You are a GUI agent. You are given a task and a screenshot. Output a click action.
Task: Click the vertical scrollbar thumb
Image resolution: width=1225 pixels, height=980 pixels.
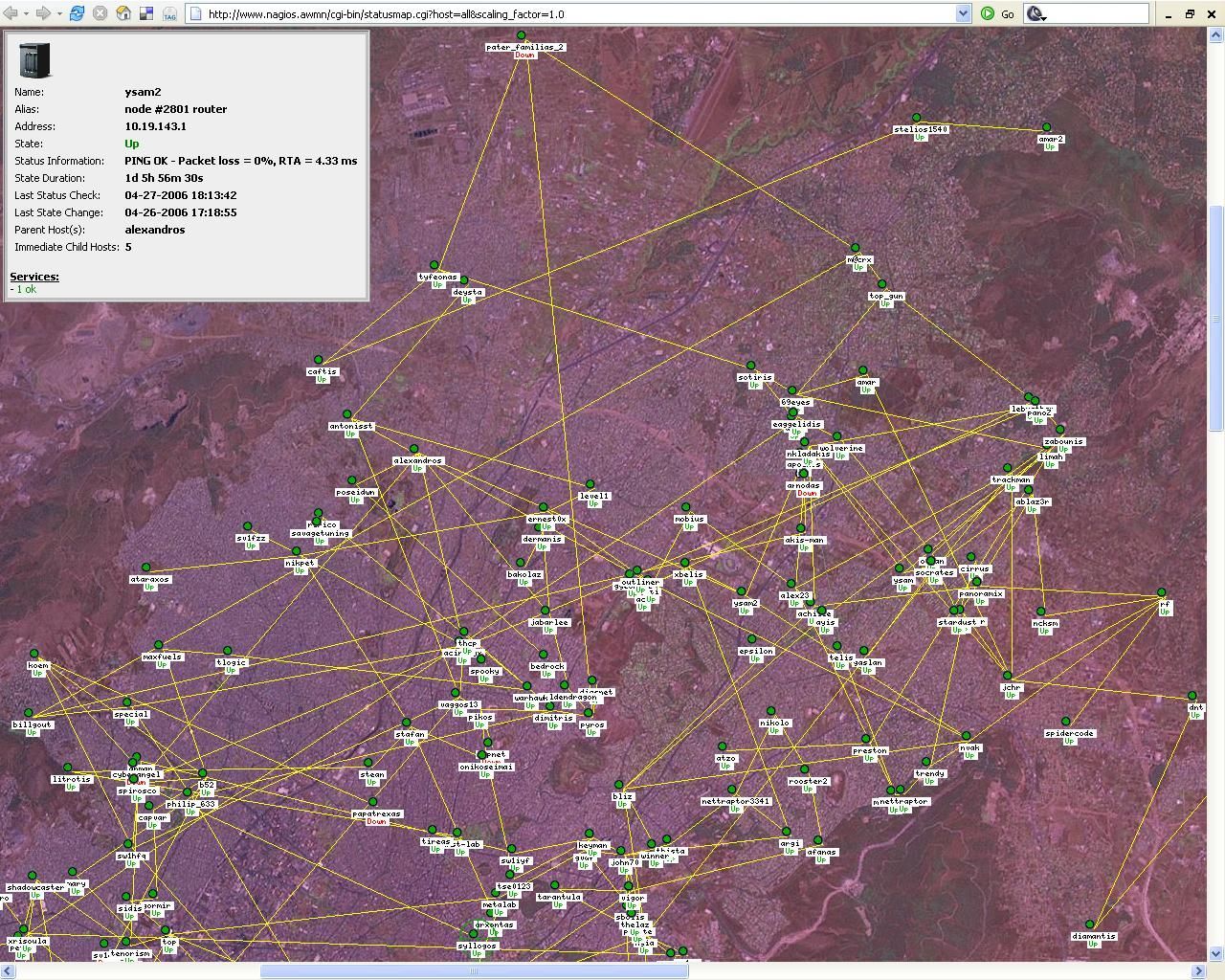click(x=1216, y=317)
